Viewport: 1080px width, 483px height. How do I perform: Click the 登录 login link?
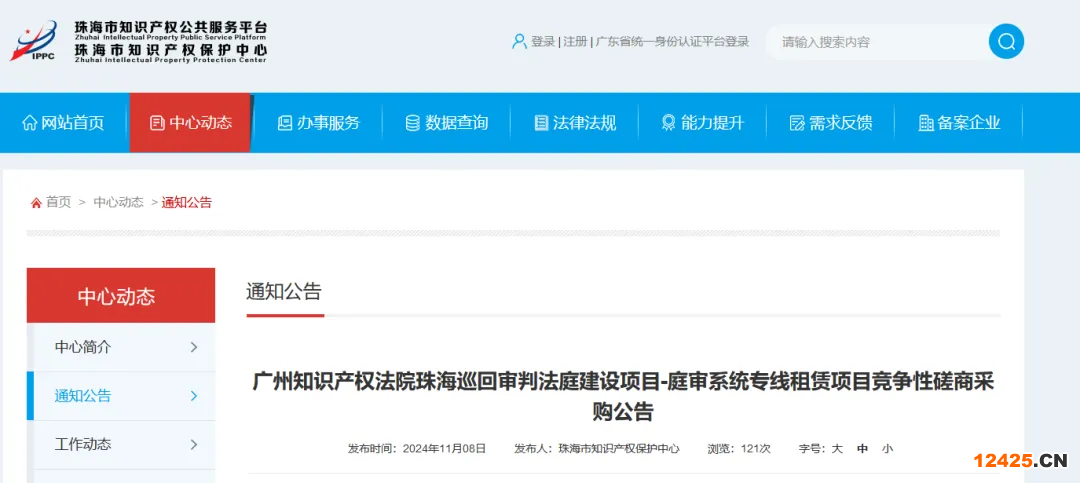543,41
